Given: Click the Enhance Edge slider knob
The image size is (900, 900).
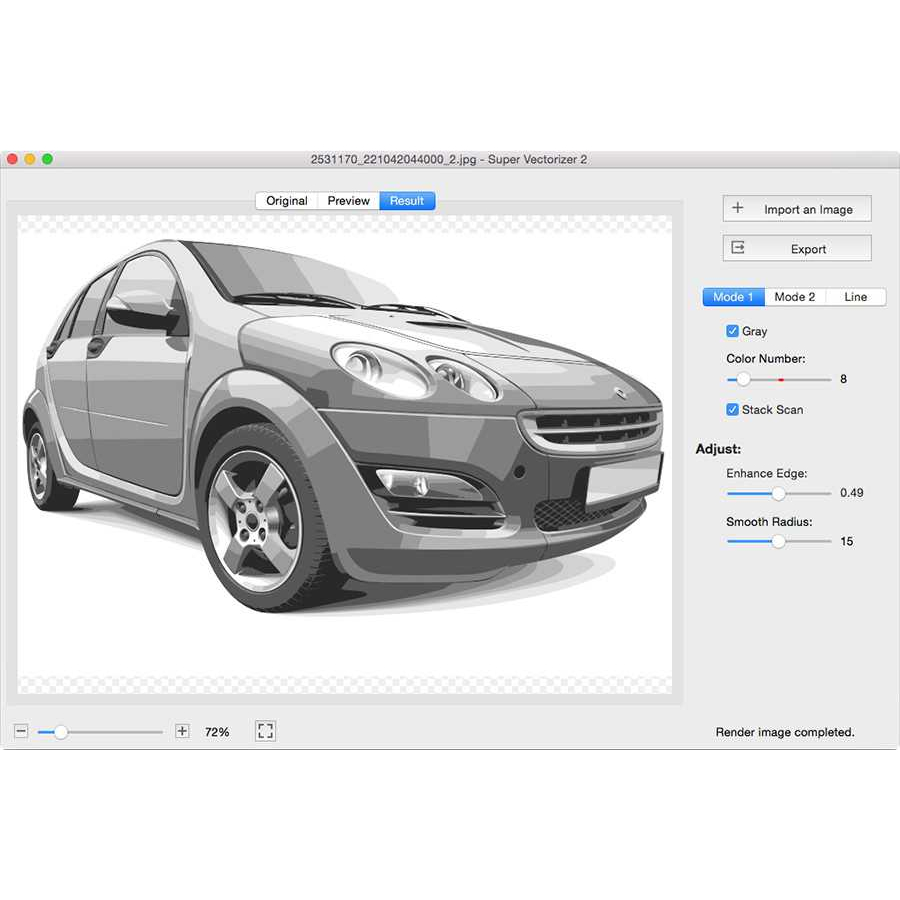Looking at the screenshot, I should [778, 493].
